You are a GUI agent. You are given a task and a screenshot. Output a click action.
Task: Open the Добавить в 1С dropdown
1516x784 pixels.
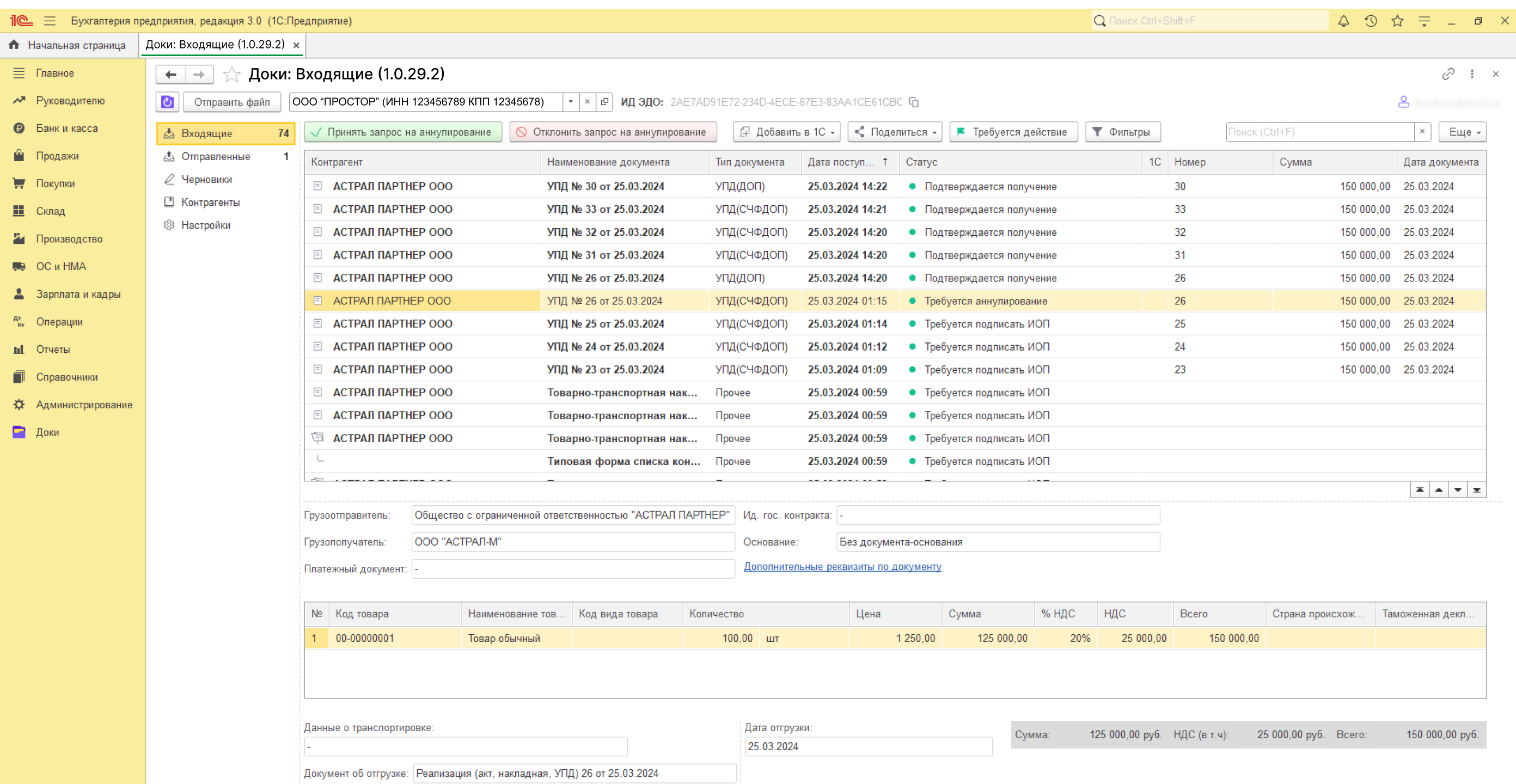[786, 132]
